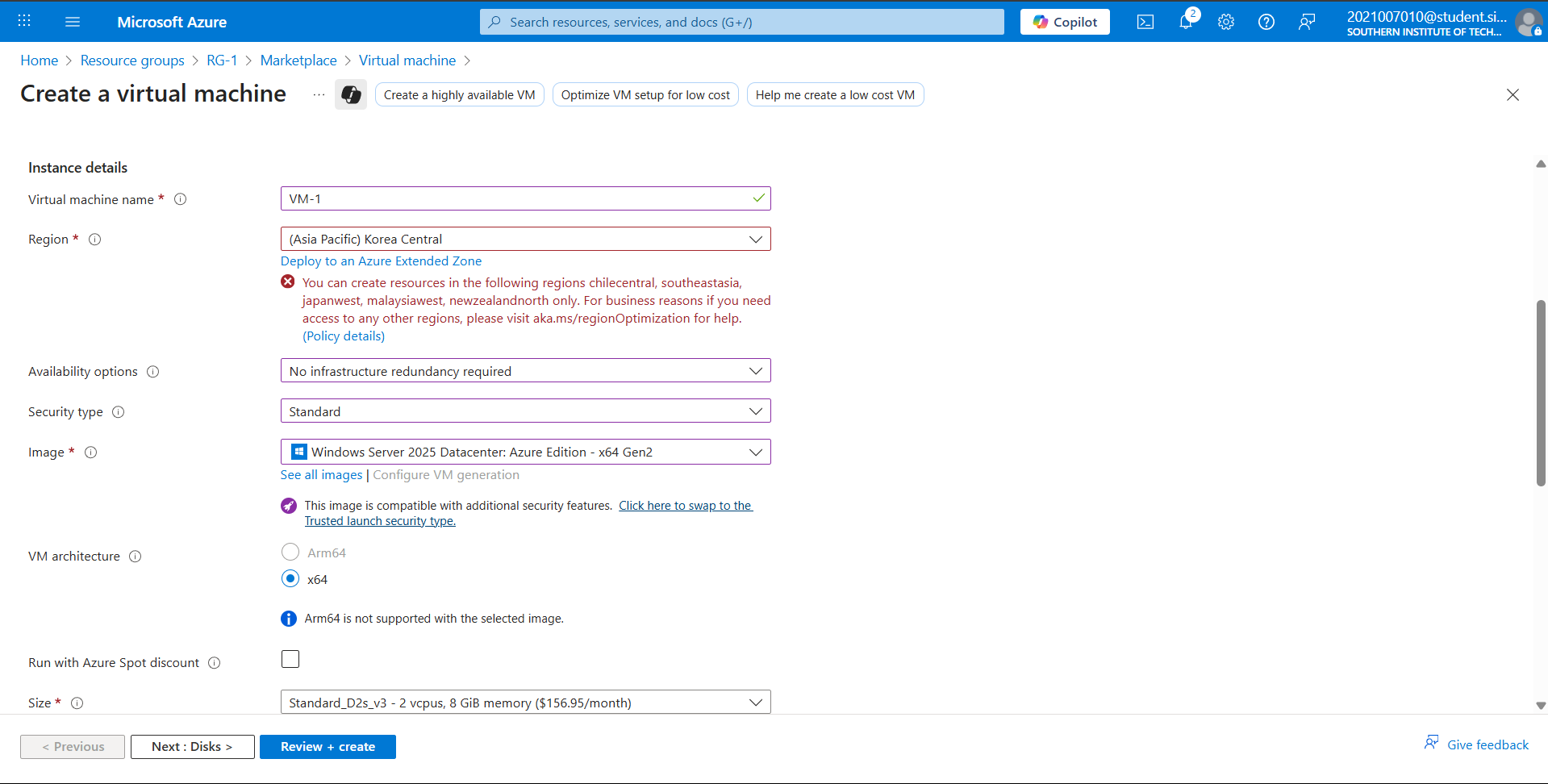
Task: Open the Azure app launcher grid icon
Action: tap(24, 22)
